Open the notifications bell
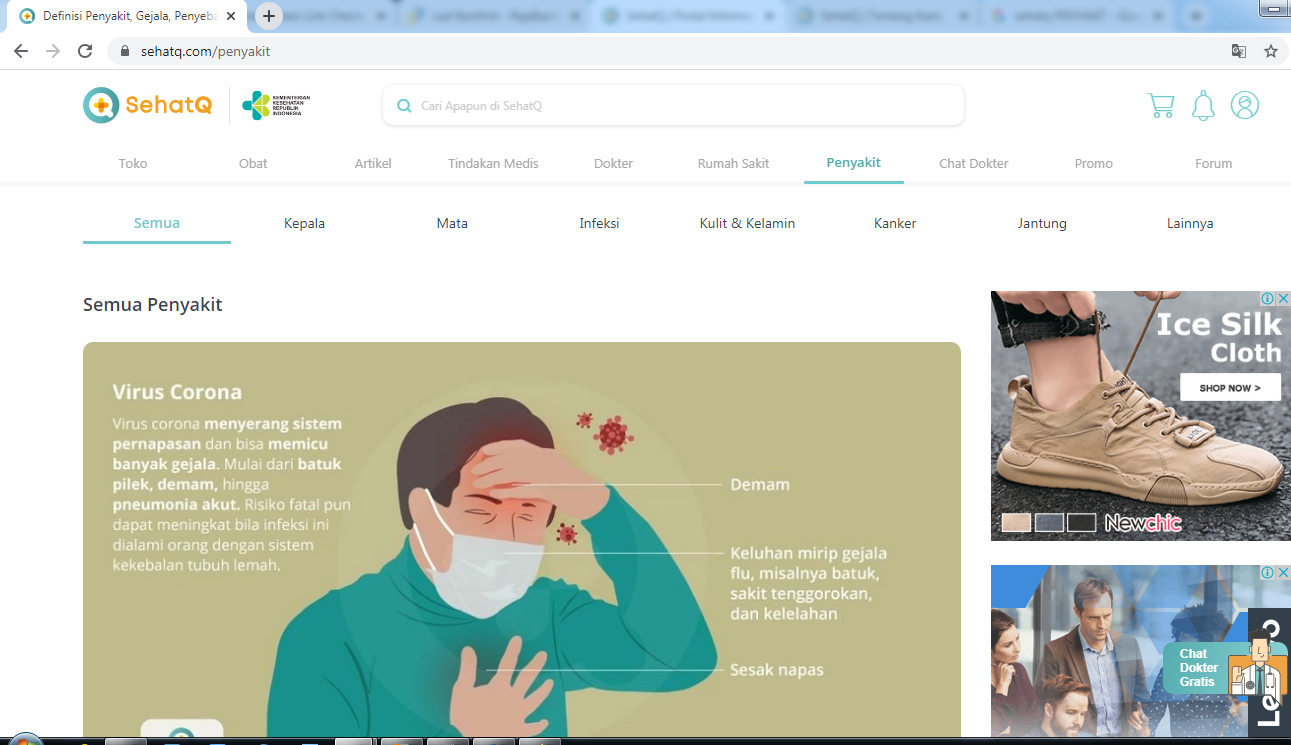This screenshot has width=1291, height=745. [1202, 105]
